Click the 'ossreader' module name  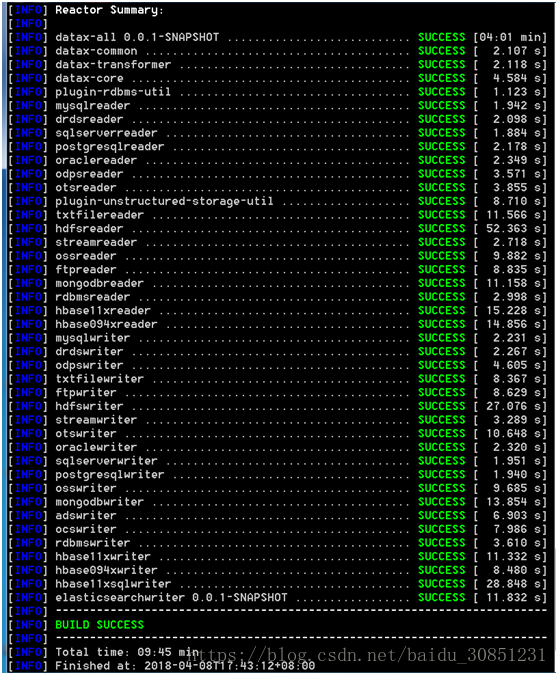coord(86,256)
